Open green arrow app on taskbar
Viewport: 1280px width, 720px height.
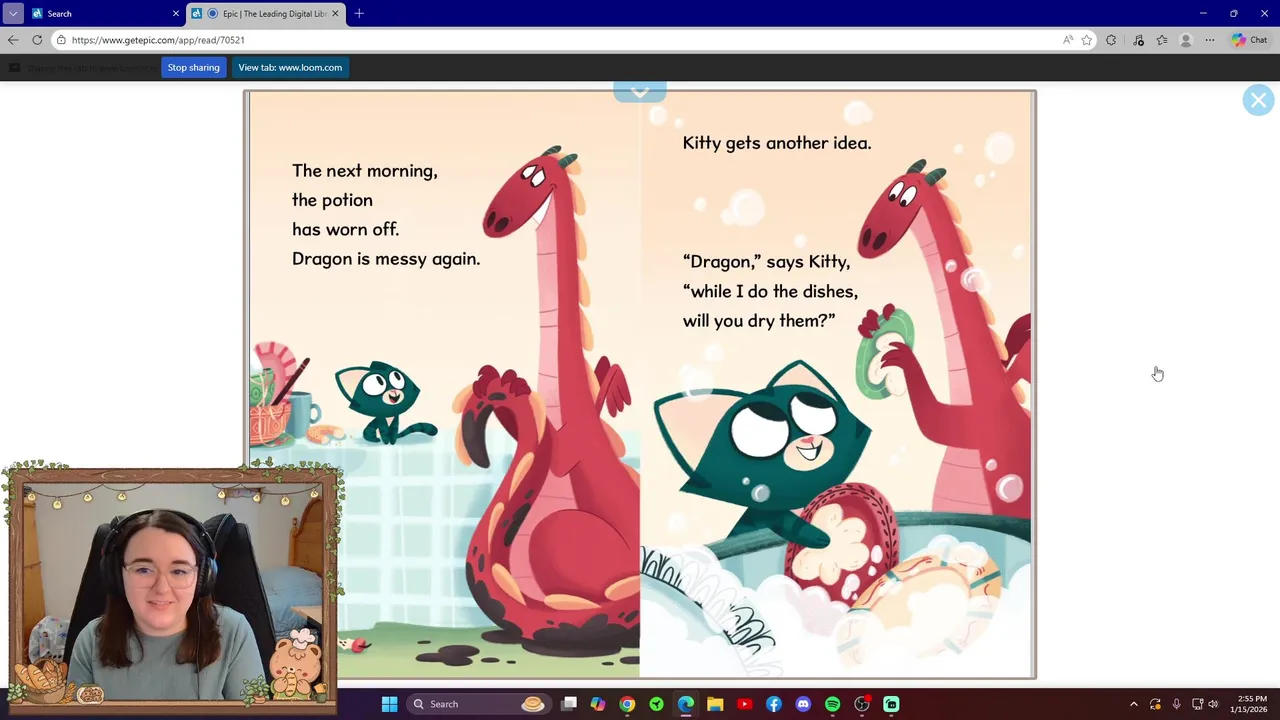[656, 704]
